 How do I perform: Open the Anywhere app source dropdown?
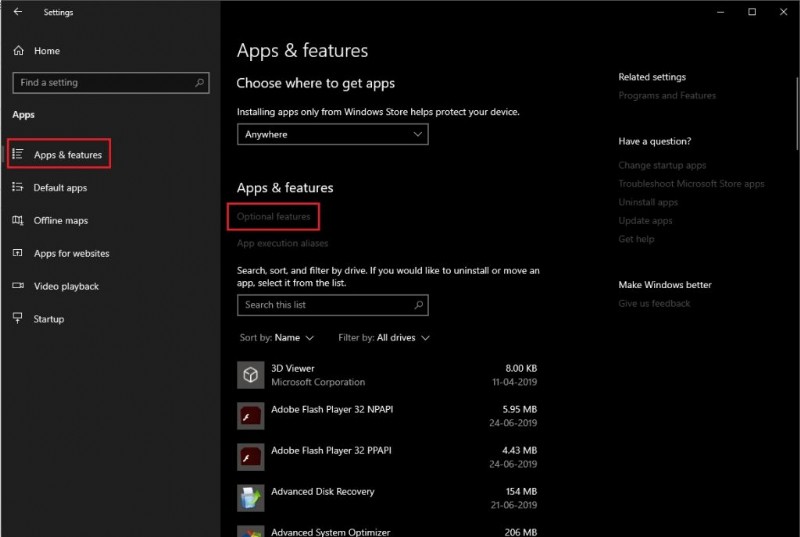click(332, 134)
